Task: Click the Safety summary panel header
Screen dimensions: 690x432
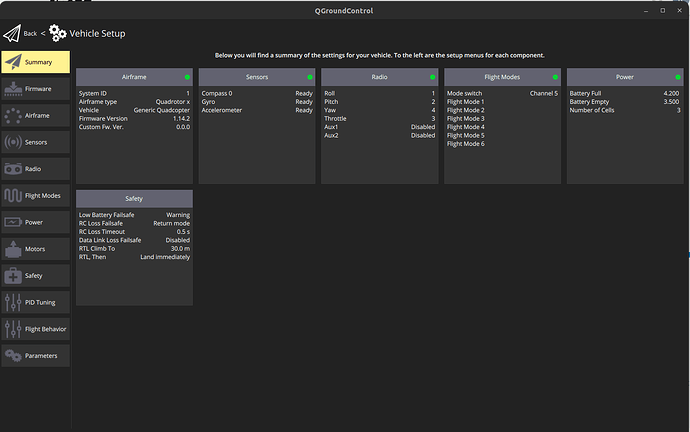Action: 134,198
